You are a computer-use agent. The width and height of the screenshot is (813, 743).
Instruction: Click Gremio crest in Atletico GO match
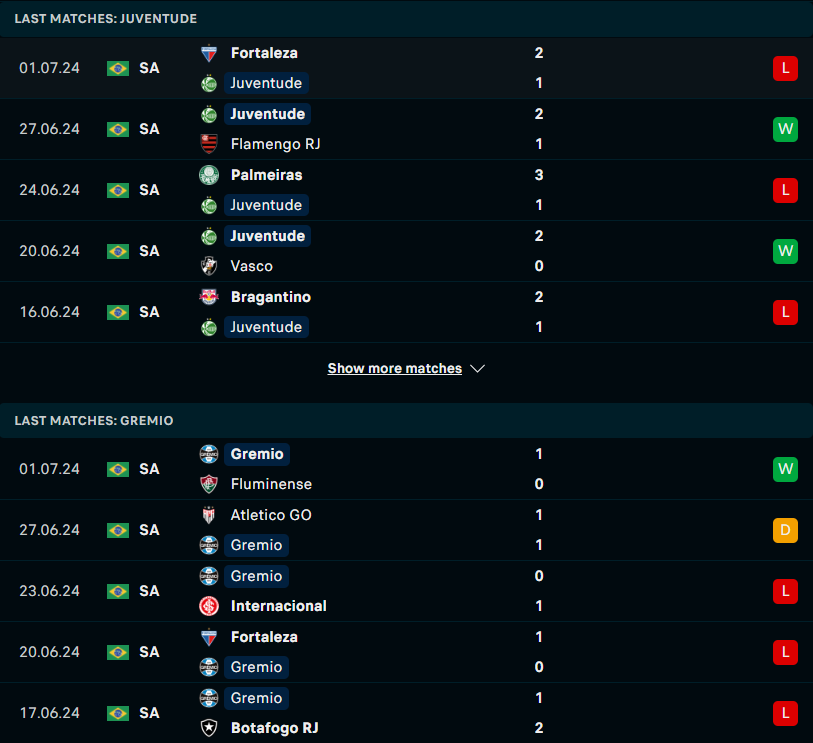click(209, 545)
